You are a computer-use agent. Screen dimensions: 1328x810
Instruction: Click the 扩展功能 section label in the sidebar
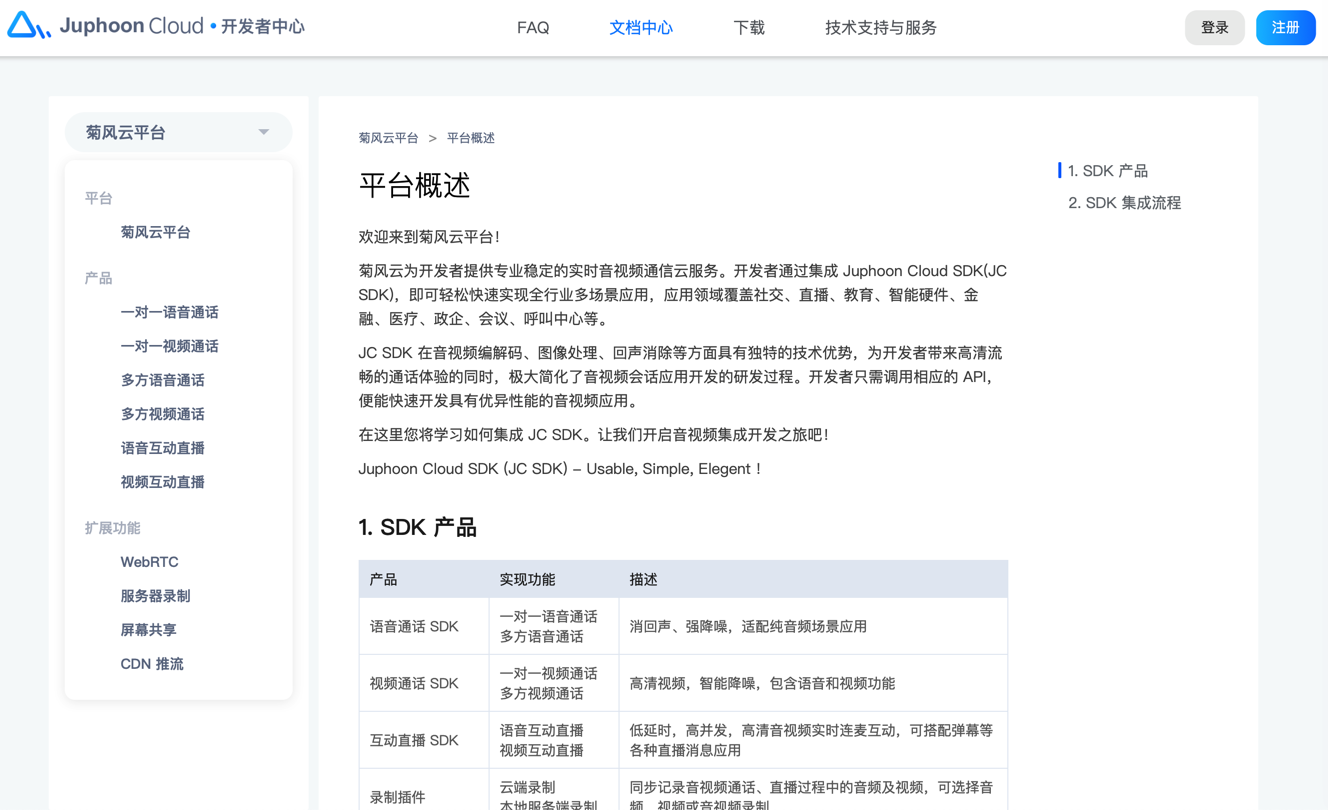(113, 528)
